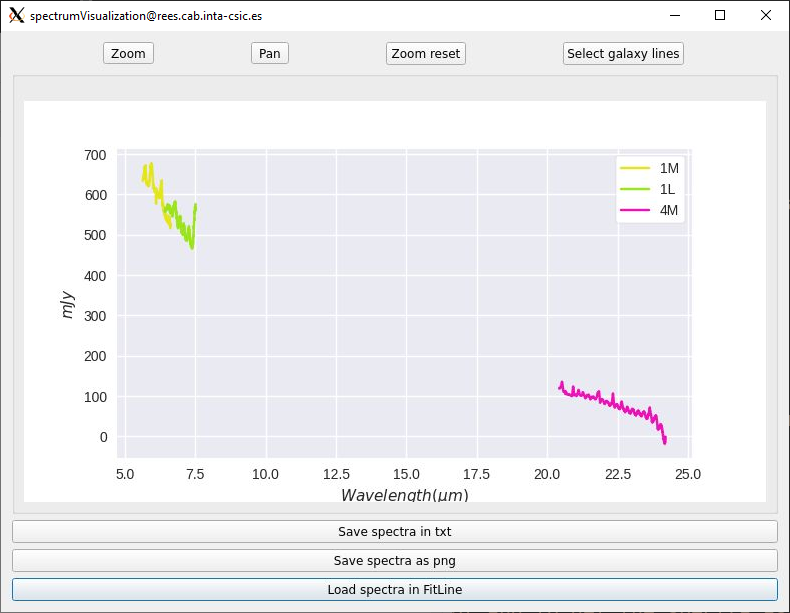Select the 1M legend label
Screen dimensions: 790x613
[669, 168]
